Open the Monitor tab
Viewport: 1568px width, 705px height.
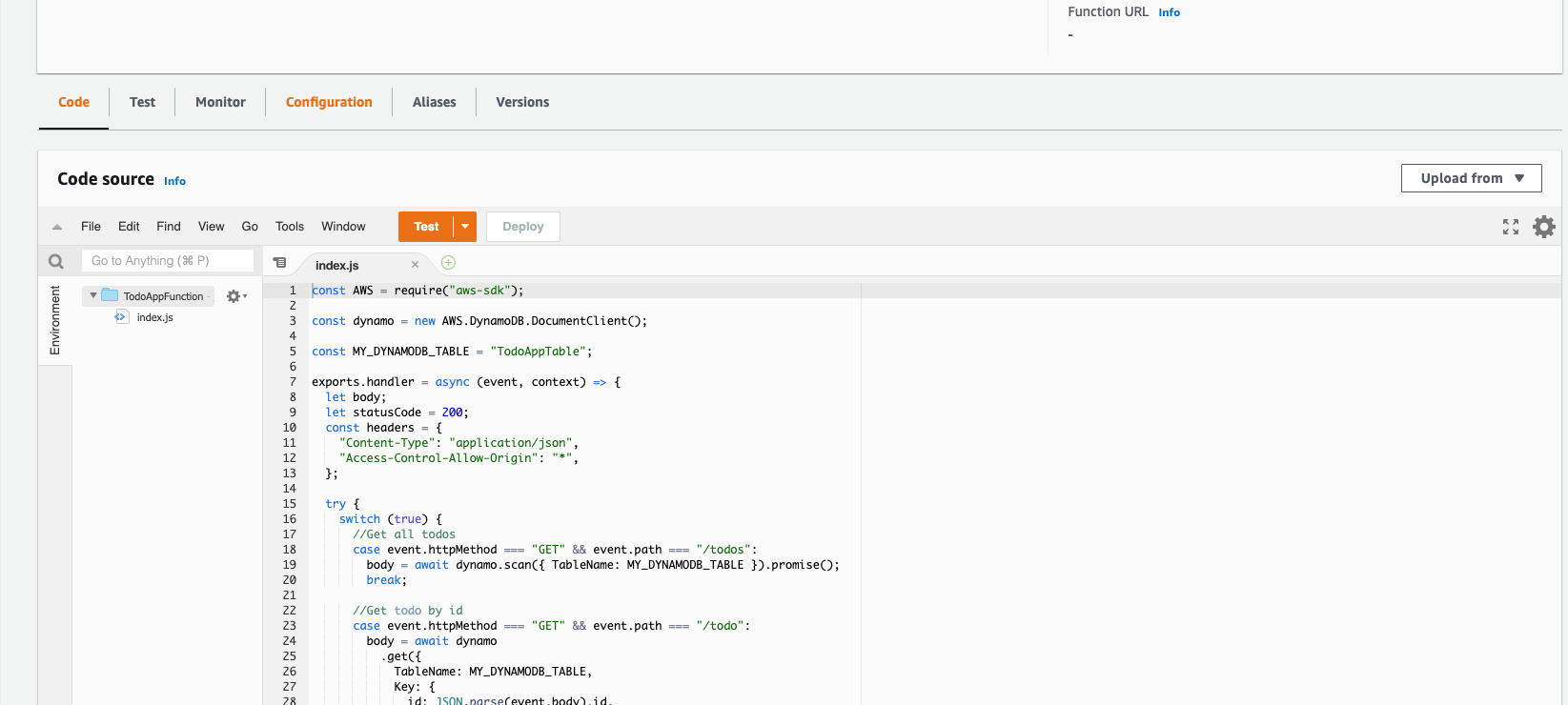tap(220, 102)
